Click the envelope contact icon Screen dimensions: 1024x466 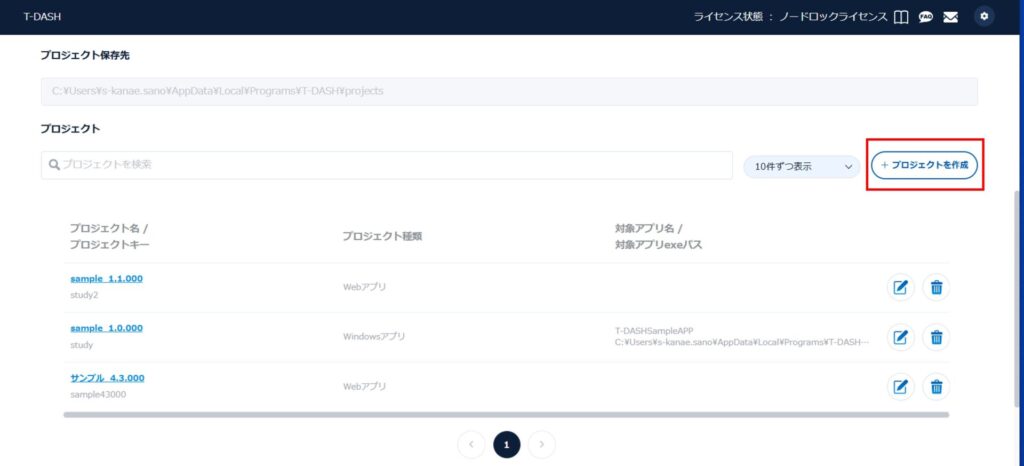pos(950,17)
